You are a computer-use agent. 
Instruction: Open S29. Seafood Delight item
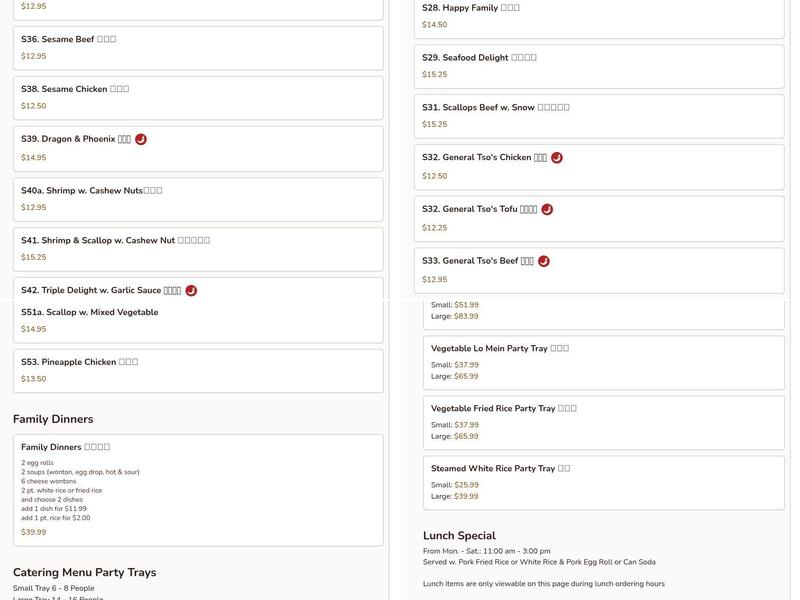[598, 66]
